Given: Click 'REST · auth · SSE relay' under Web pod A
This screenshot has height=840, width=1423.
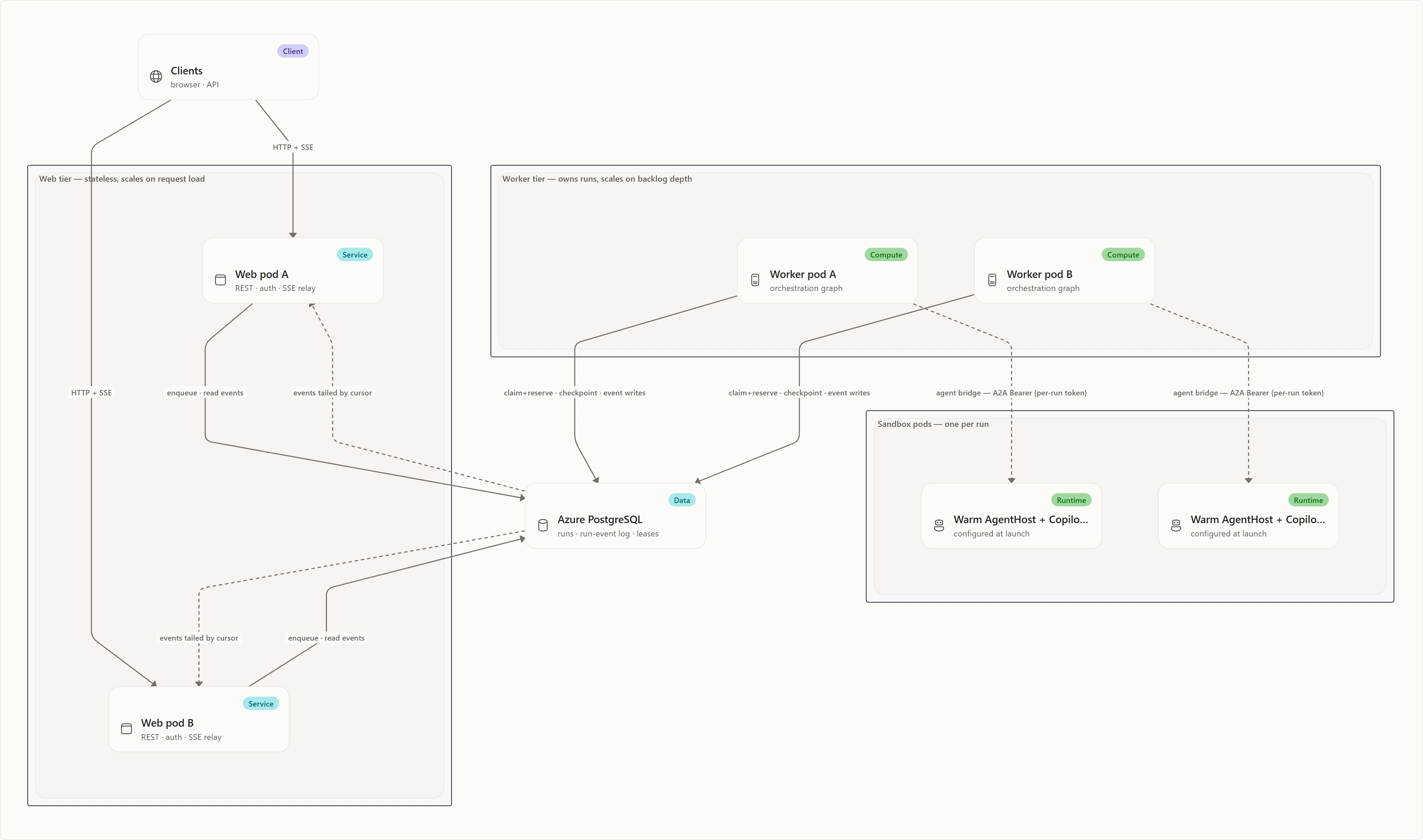Looking at the screenshot, I should [275, 288].
